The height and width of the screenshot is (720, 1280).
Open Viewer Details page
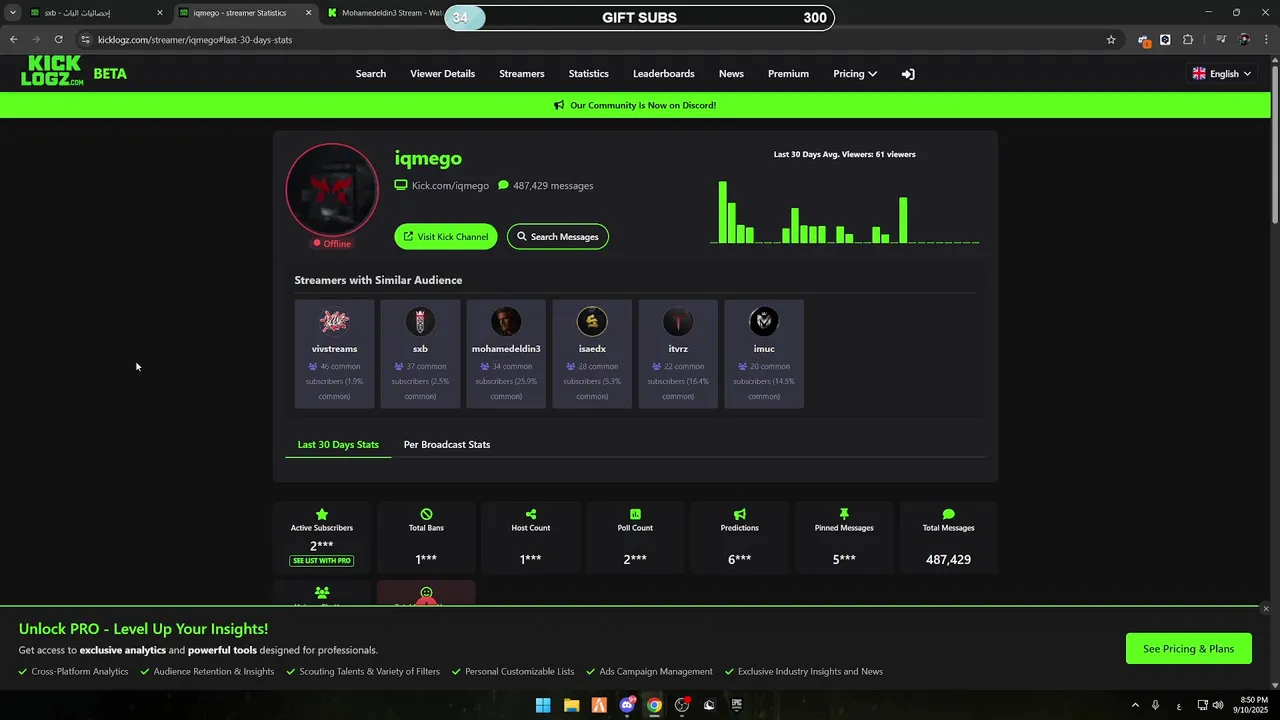coord(442,74)
